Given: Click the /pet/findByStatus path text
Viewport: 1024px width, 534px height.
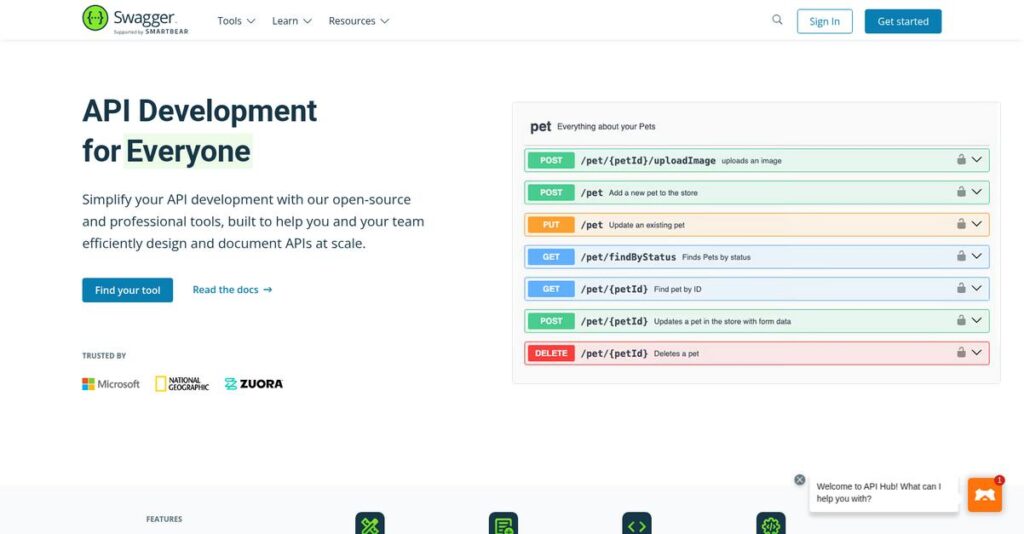Looking at the screenshot, I should coord(628,257).
